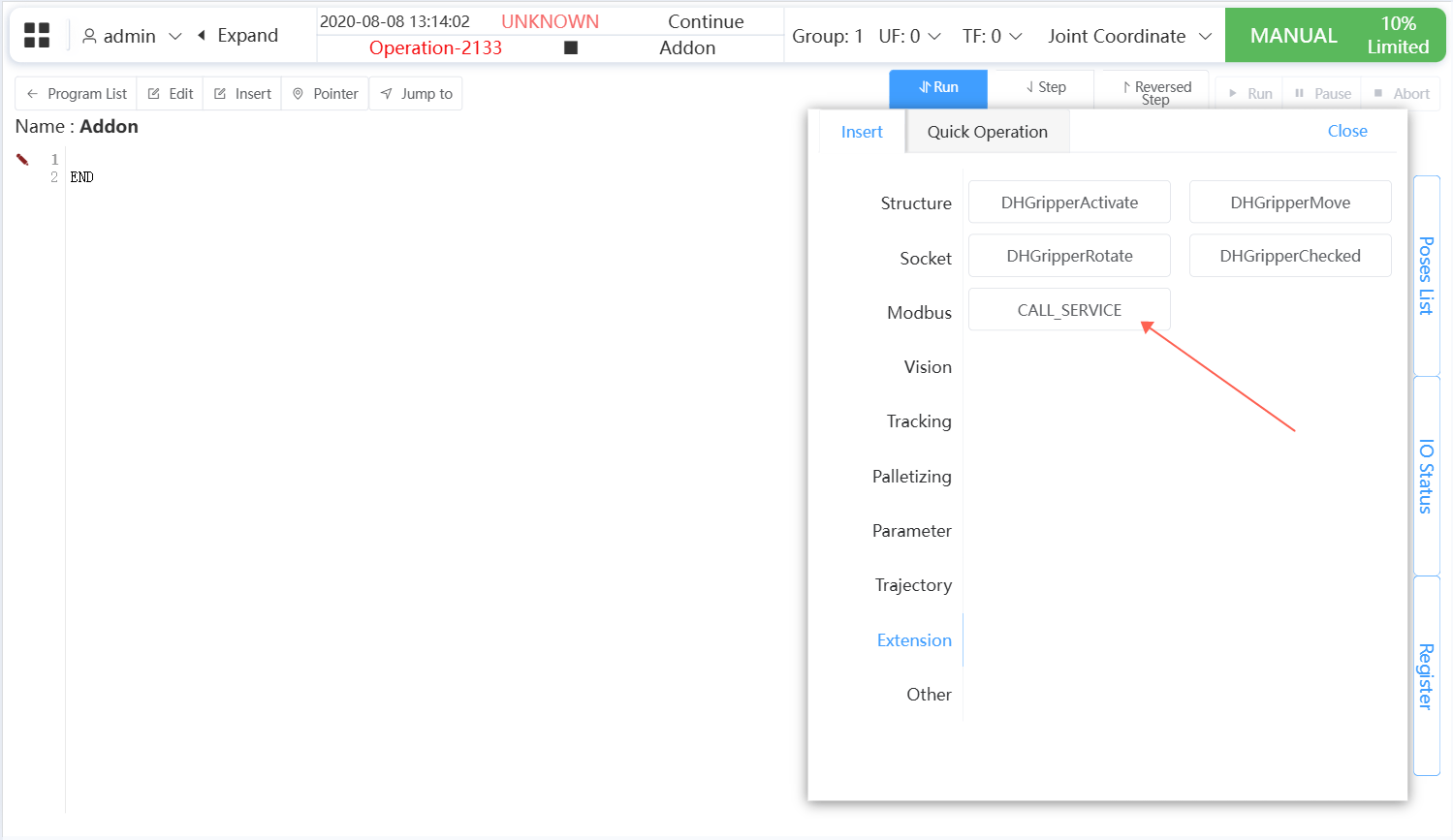Click the Edit toolbar button
Image resolution: width=1453 pixels, height=840 pixels.
point(171,94)
